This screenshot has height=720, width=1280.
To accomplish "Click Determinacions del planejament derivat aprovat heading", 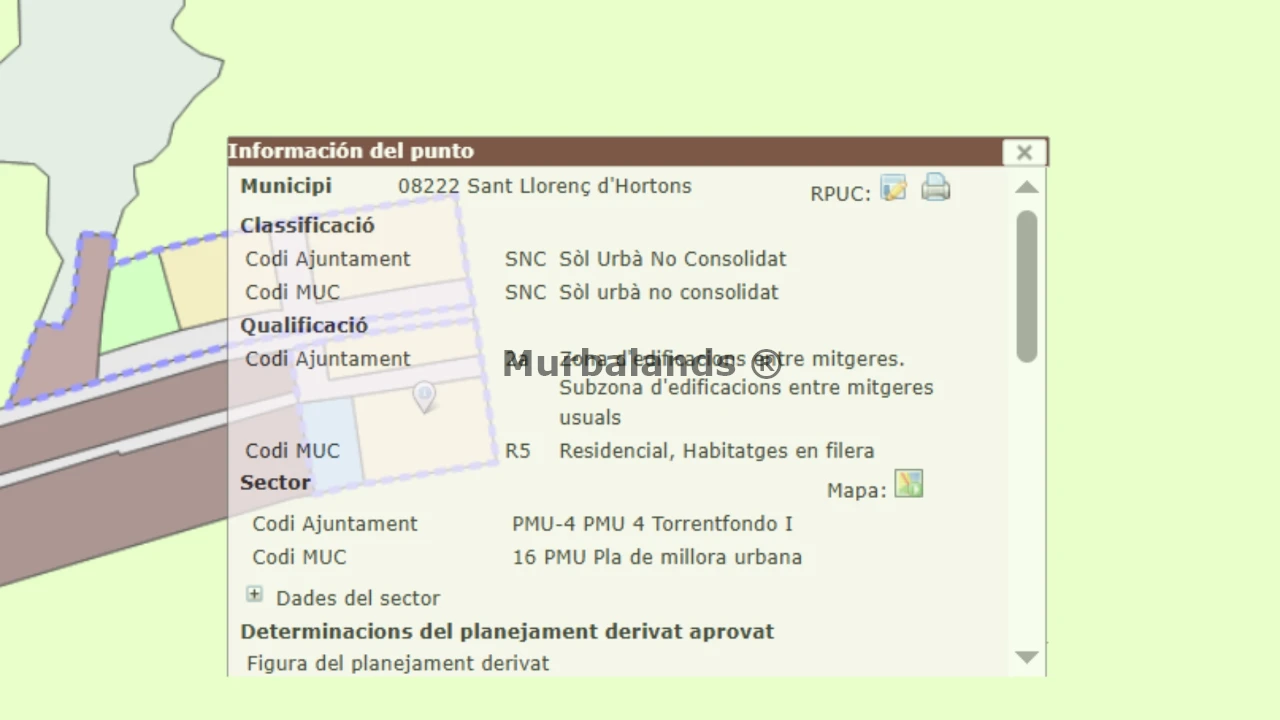I will (x=507, y=632).
